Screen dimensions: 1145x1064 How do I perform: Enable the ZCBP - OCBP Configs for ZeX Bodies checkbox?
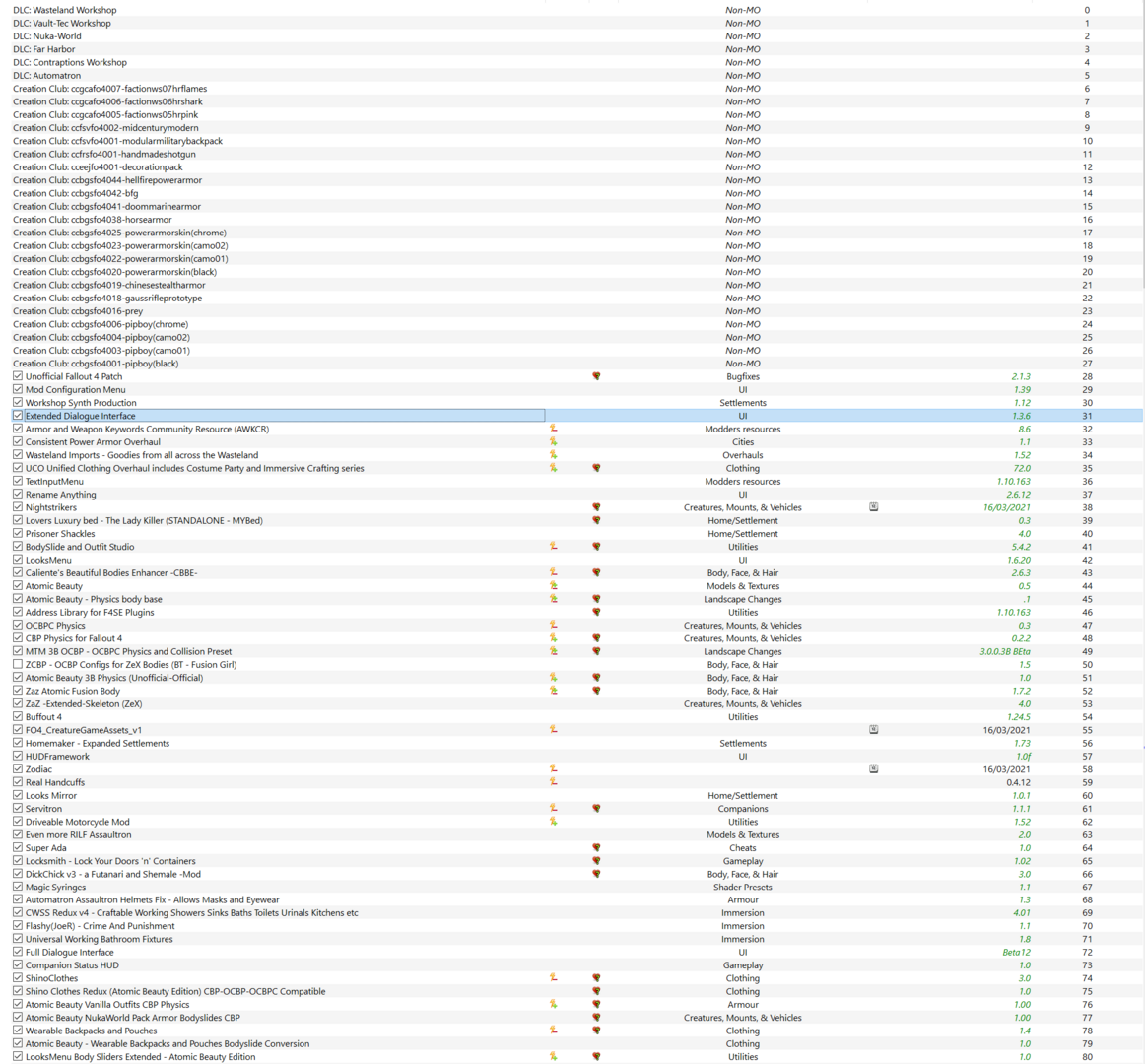click(18, 665)
